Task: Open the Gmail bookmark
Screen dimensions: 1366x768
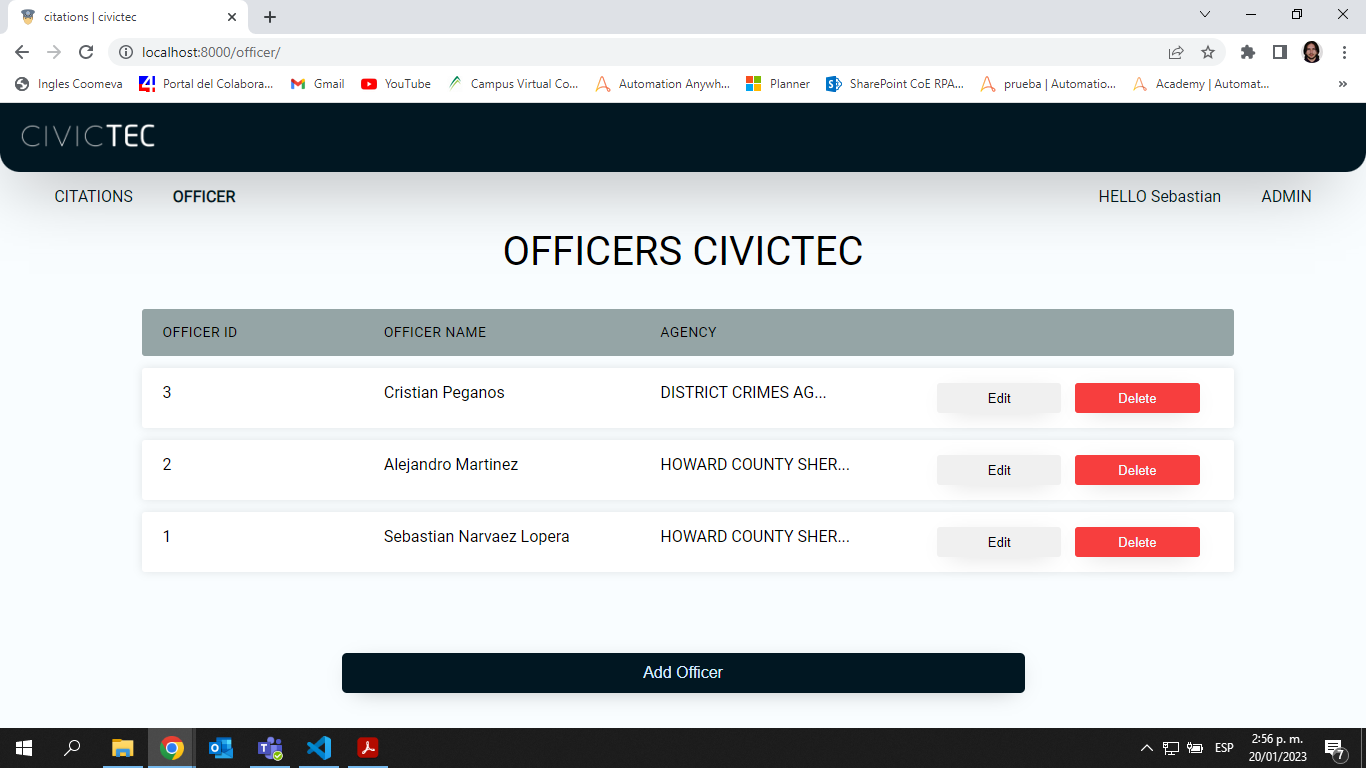Action: (318, 84)
